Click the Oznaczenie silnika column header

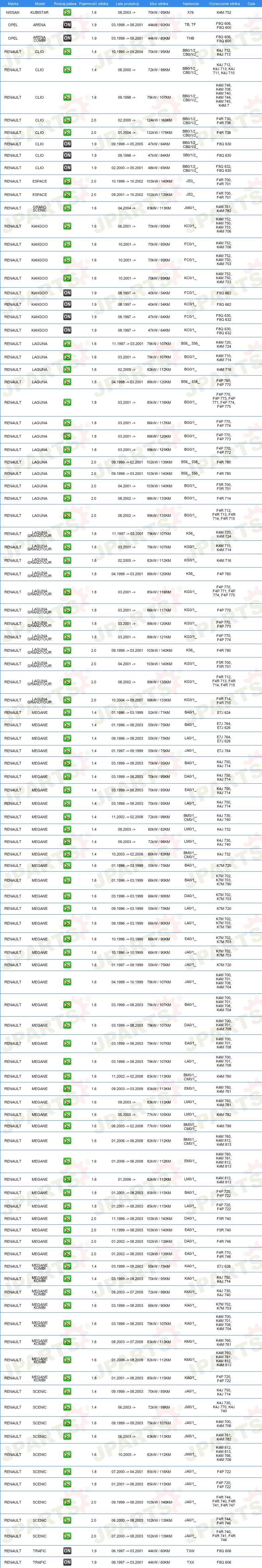pos(224,4)
